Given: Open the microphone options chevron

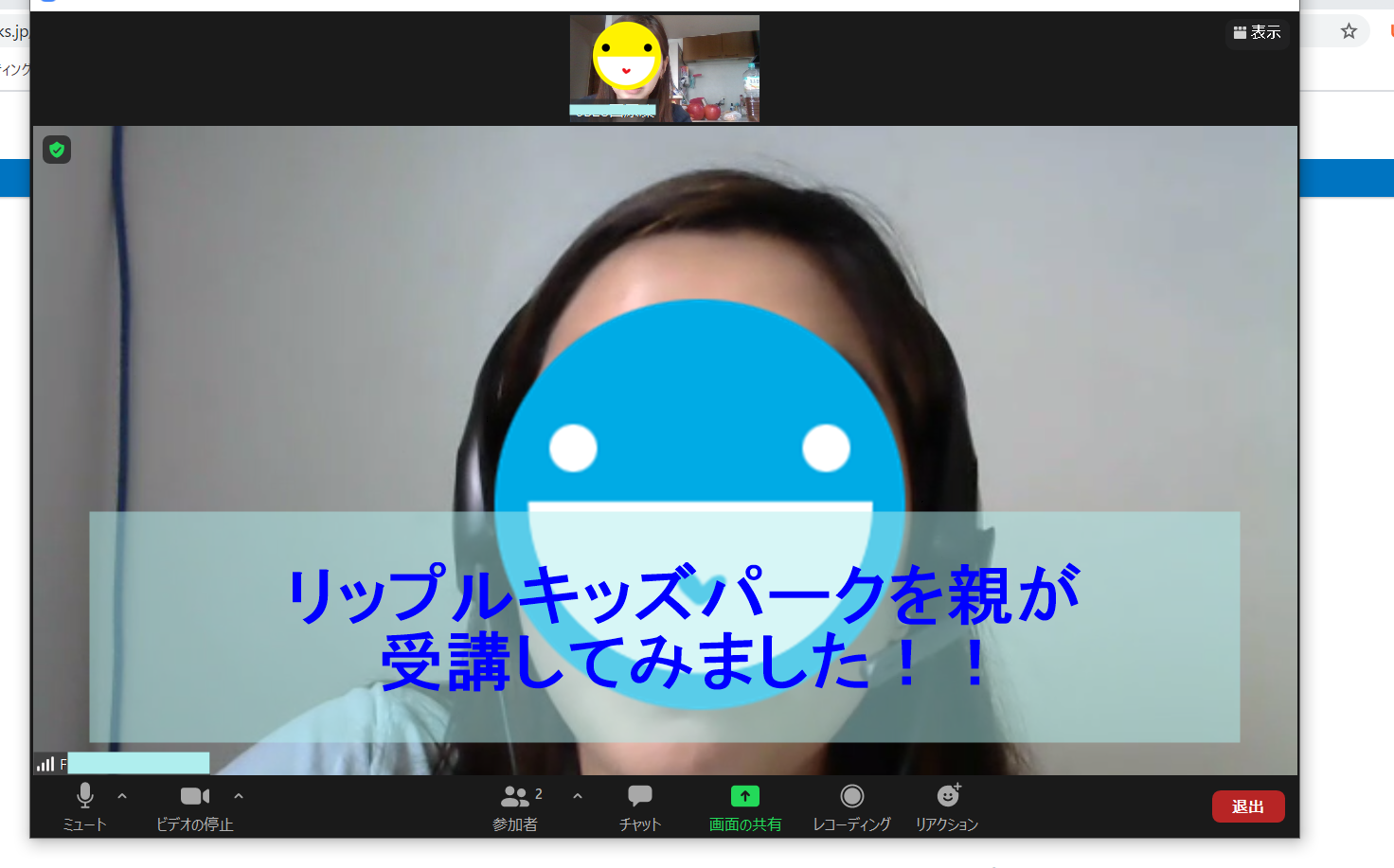Looking at the screenshot, I should [122, 796].
